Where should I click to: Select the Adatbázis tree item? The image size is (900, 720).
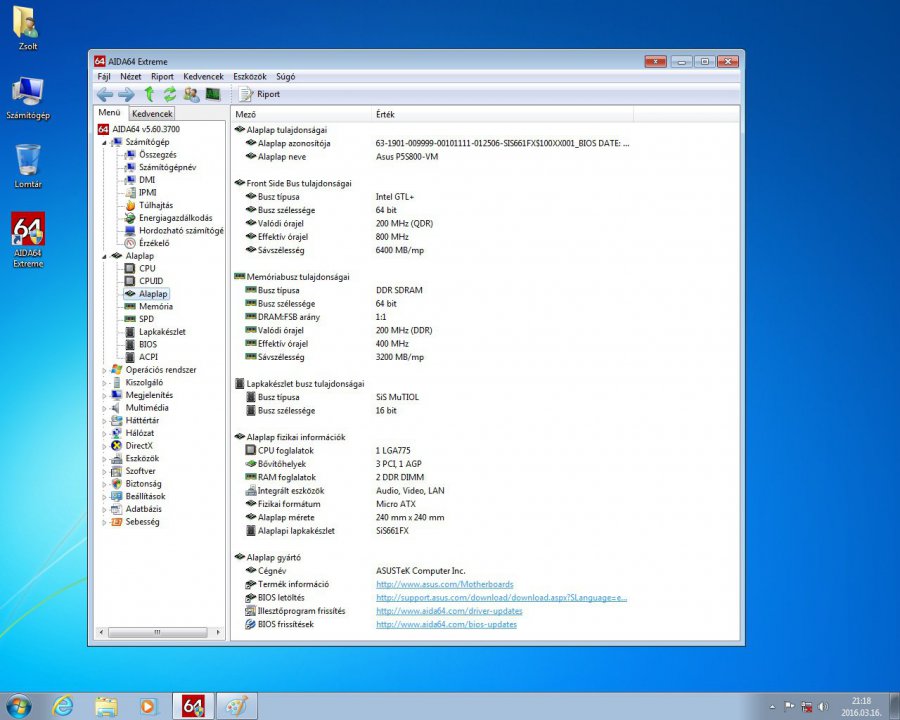point(143,509)
